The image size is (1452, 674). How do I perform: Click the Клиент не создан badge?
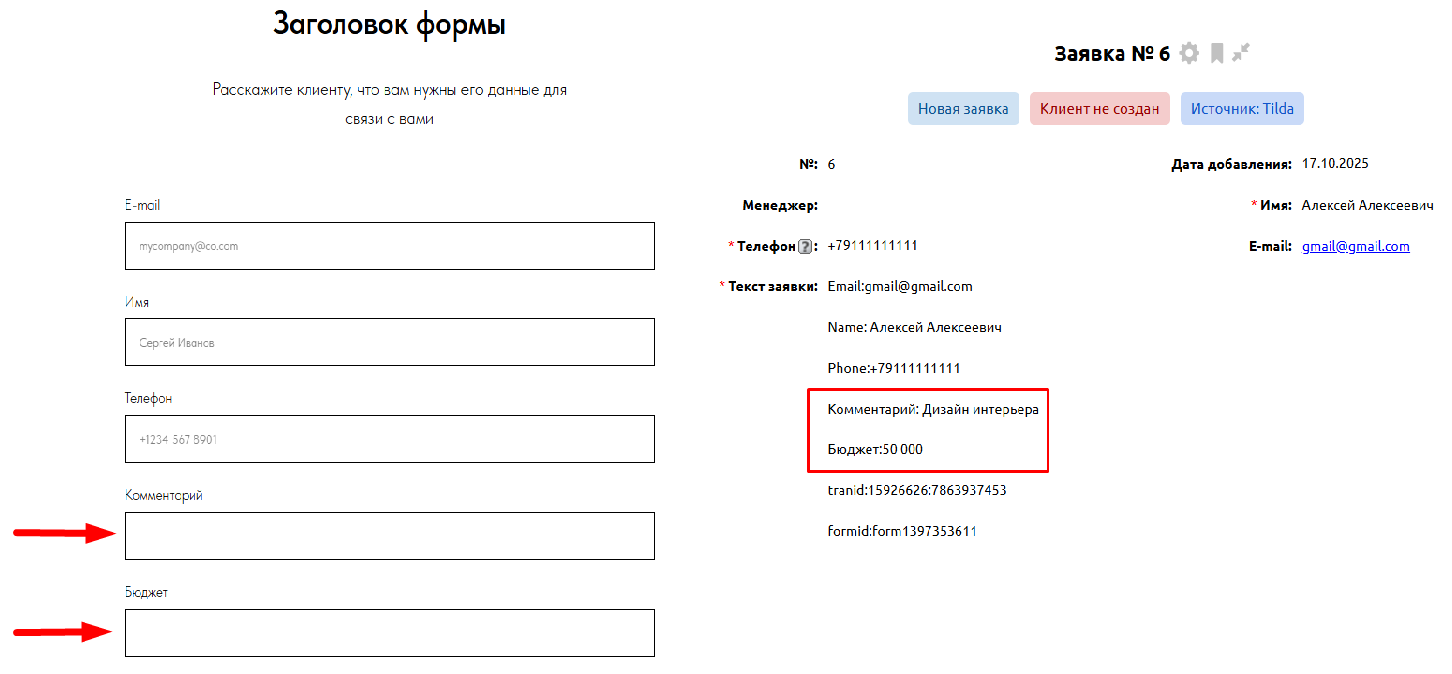pos(1099,109)
